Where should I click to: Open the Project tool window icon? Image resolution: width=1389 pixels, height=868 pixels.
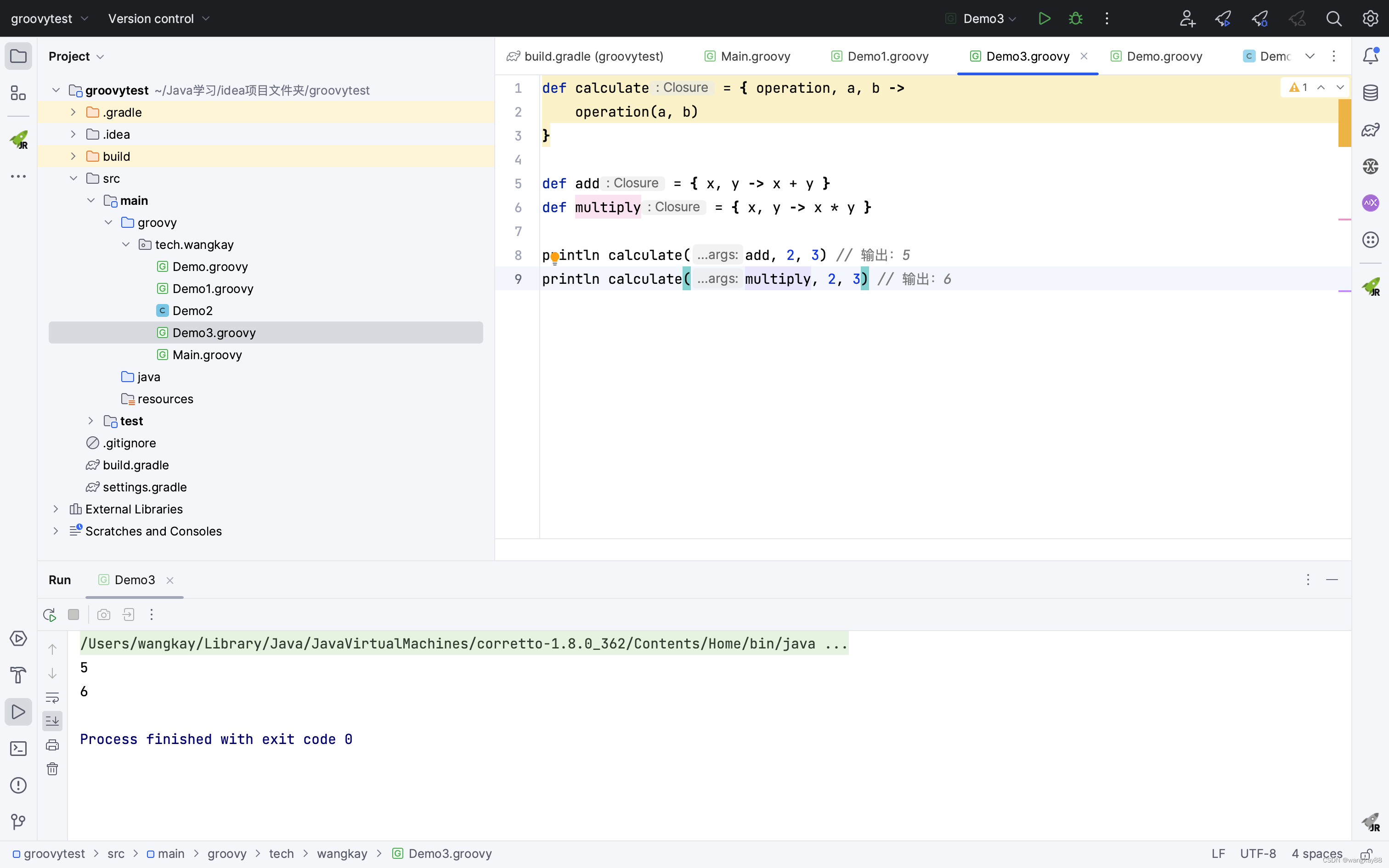coord(18,56)
